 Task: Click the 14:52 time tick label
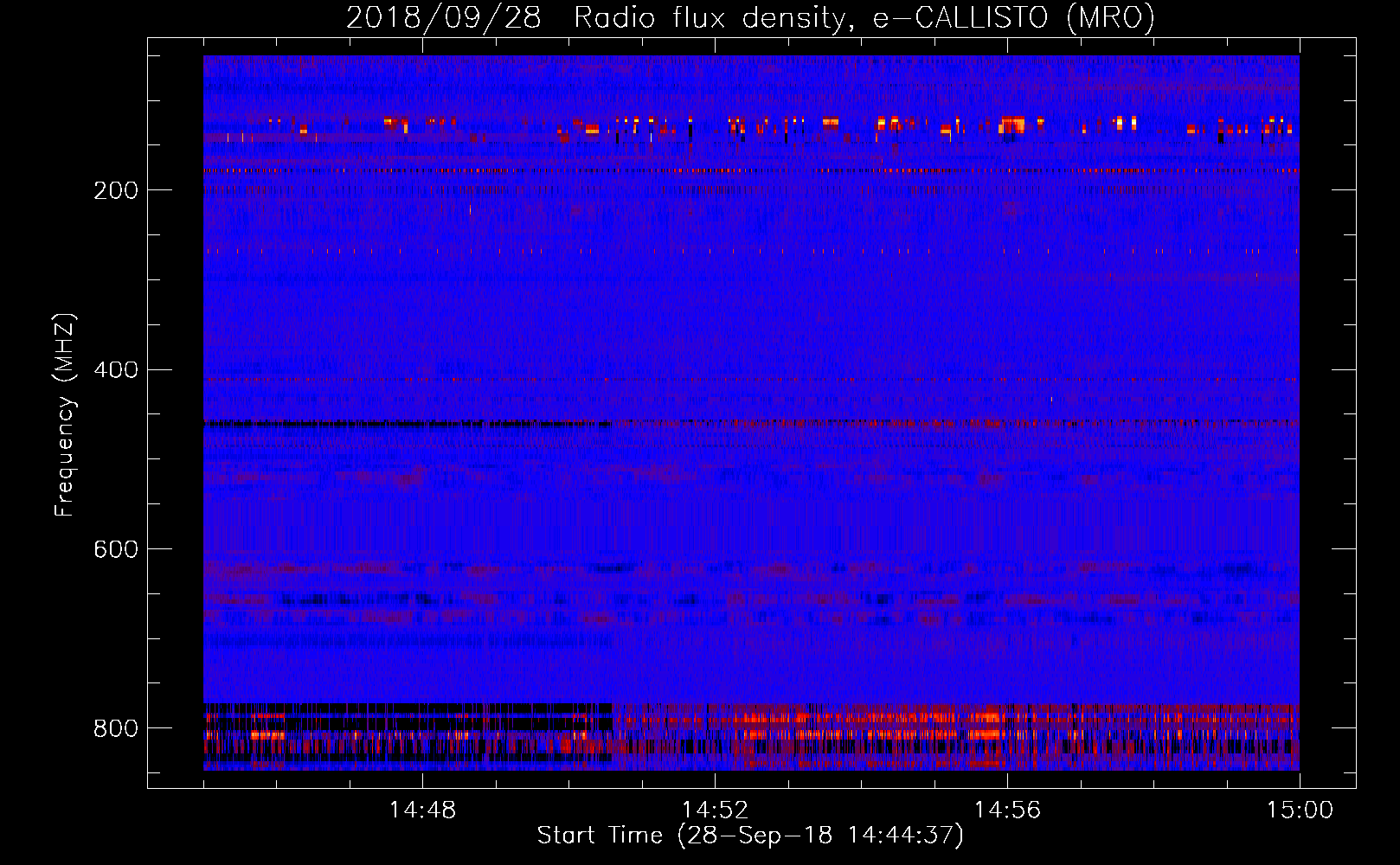715,811
